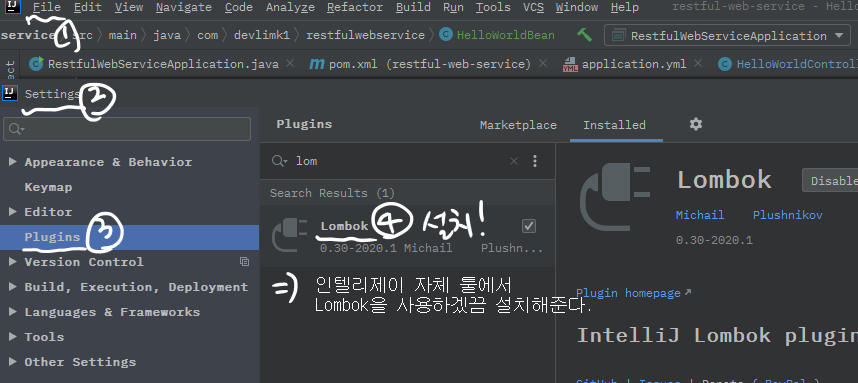The image size is (858, 383).
Task: Open the Build menu
Action: [413, 7]
